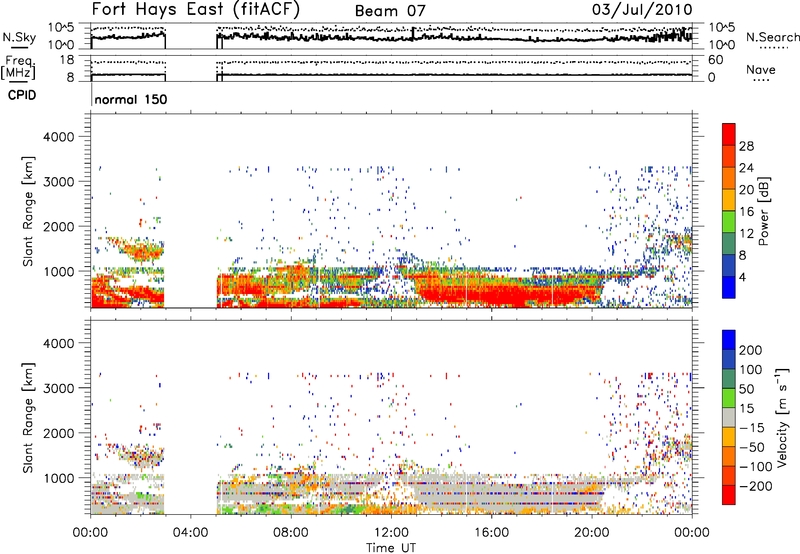Click the 'Nave' legend label

pyautogui.click(x=760, y=70)
